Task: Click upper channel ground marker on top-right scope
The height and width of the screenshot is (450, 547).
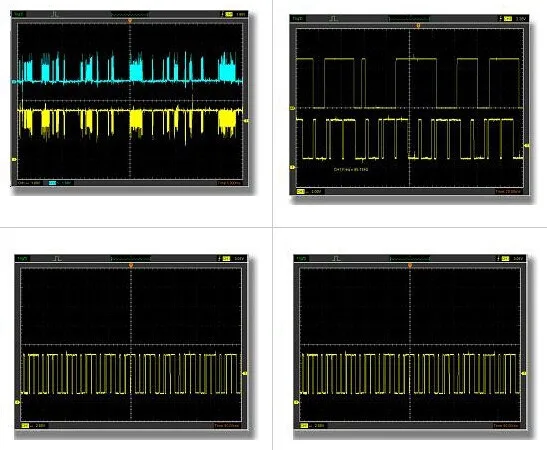Action: [293, 108]
